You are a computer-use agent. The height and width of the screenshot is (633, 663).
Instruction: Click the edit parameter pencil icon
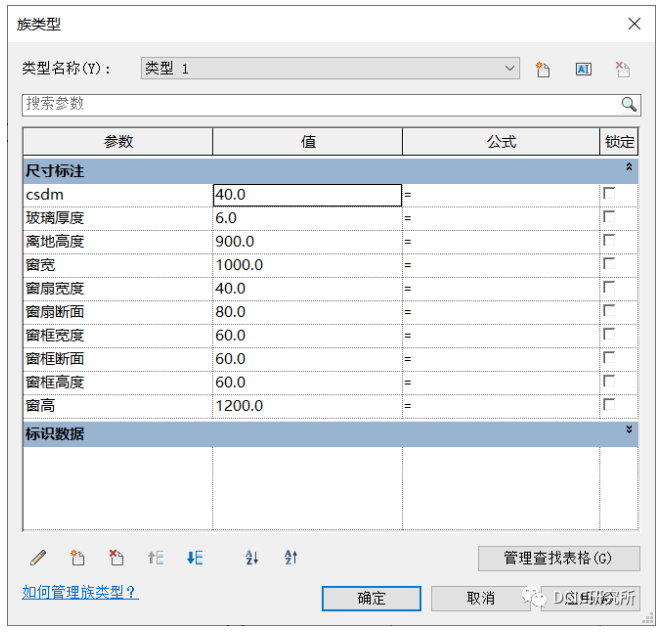tap(38, 557)
